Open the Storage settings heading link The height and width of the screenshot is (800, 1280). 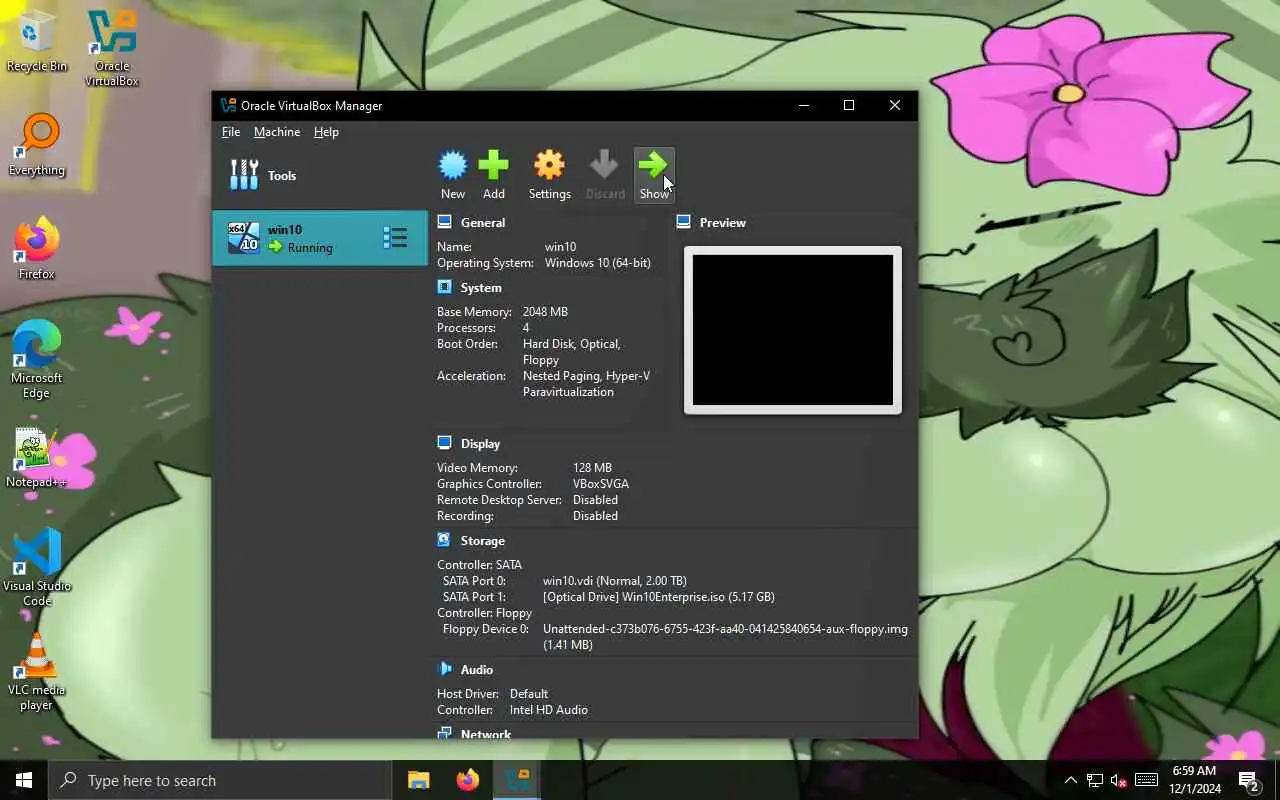point(482,541)
